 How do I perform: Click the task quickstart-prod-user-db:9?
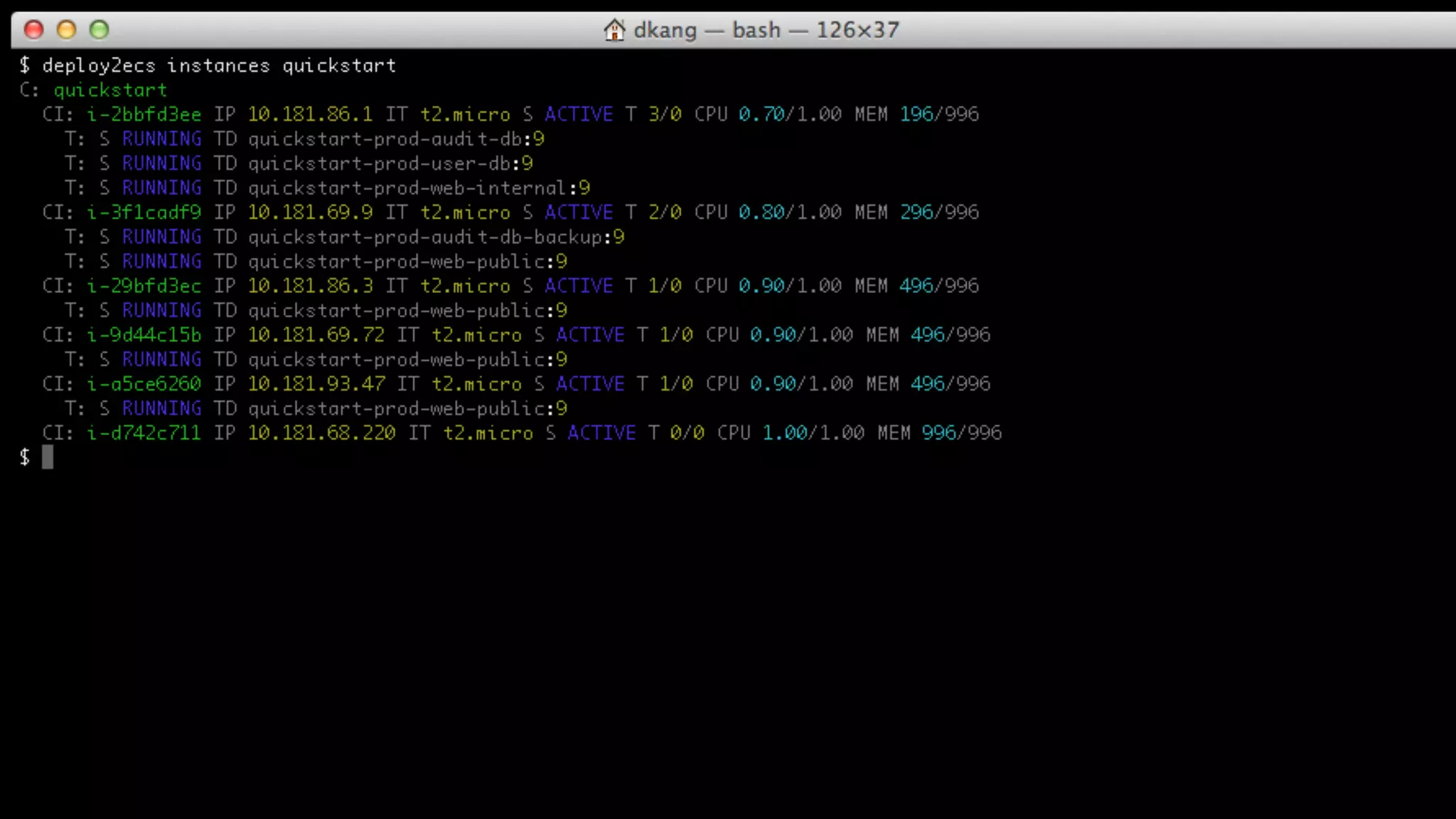tap(390, 164)
